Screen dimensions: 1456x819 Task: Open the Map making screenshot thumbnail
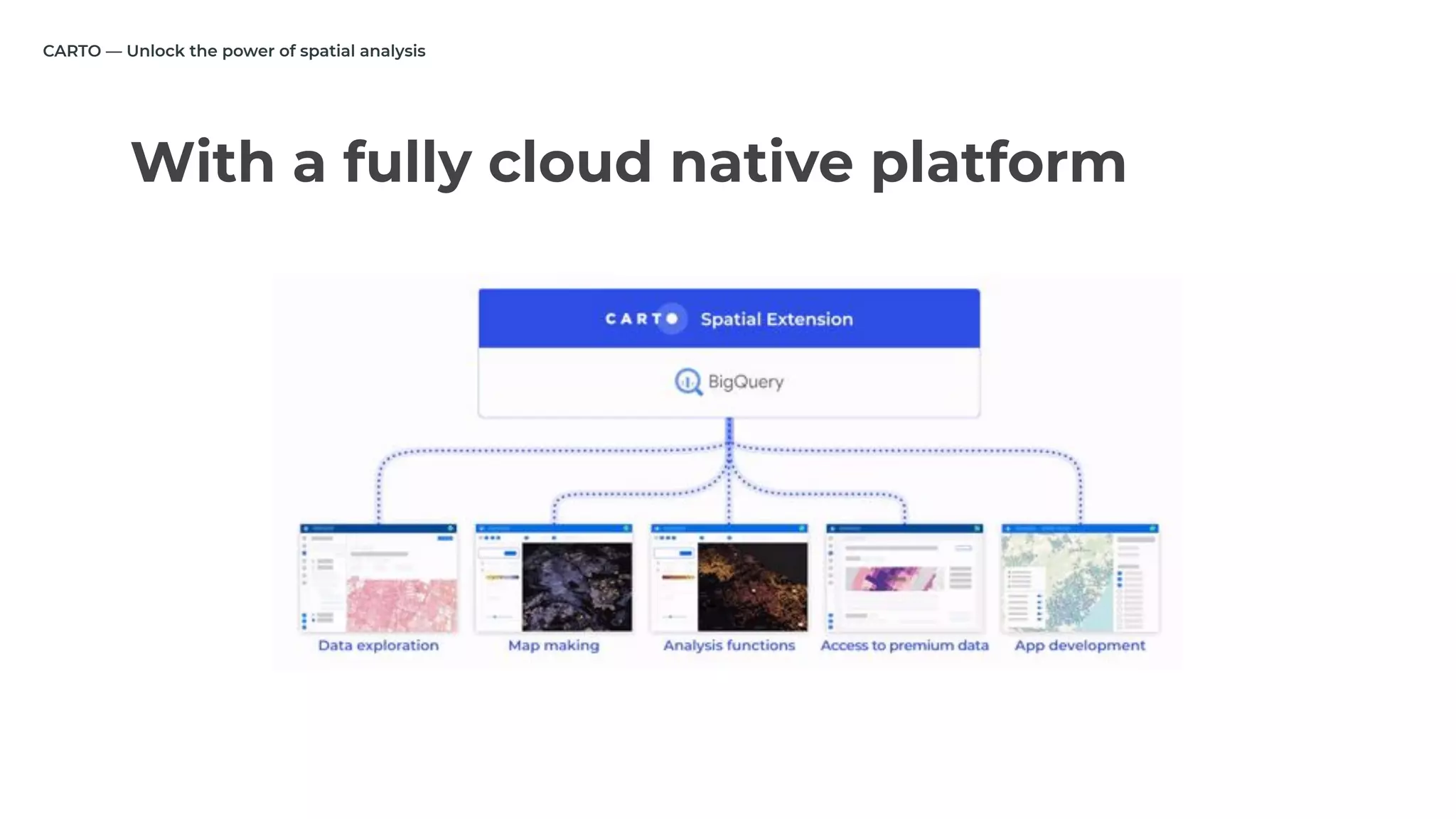click(554, 578)
